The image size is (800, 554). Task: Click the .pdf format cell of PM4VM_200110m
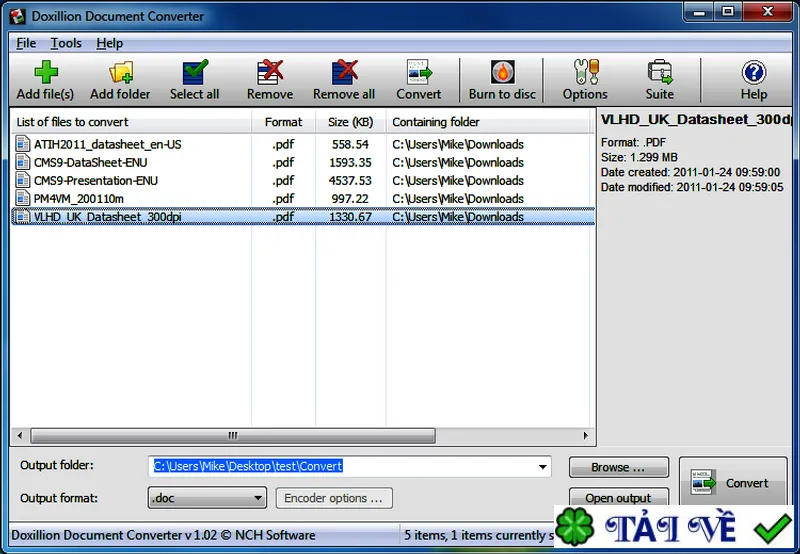coord(283,198)
